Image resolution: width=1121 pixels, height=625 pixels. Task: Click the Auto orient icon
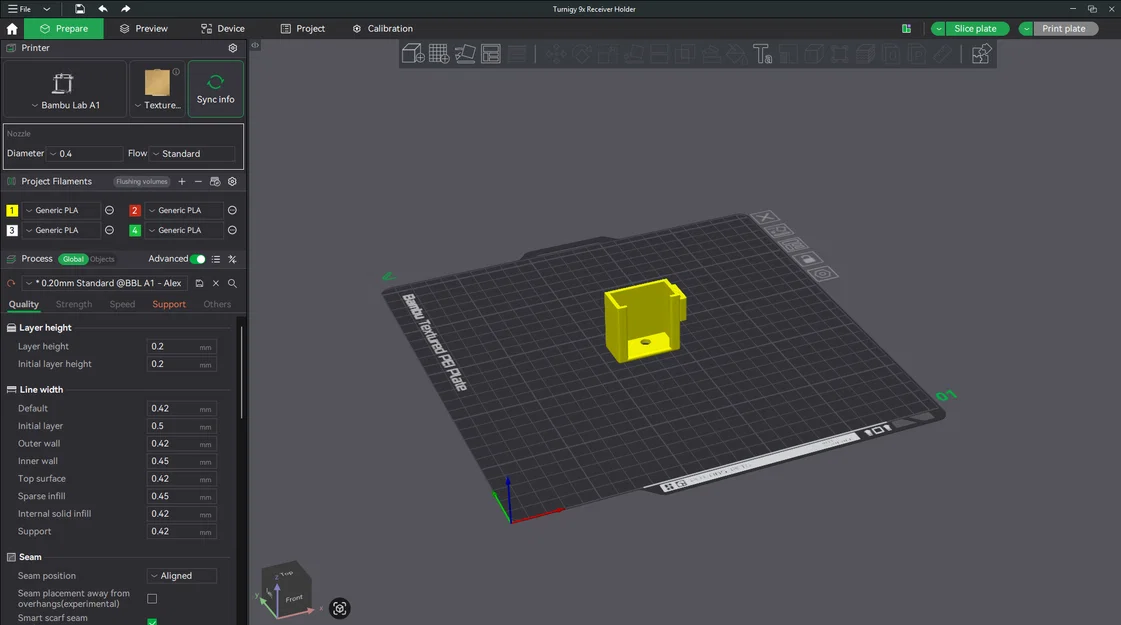(465, 54)
